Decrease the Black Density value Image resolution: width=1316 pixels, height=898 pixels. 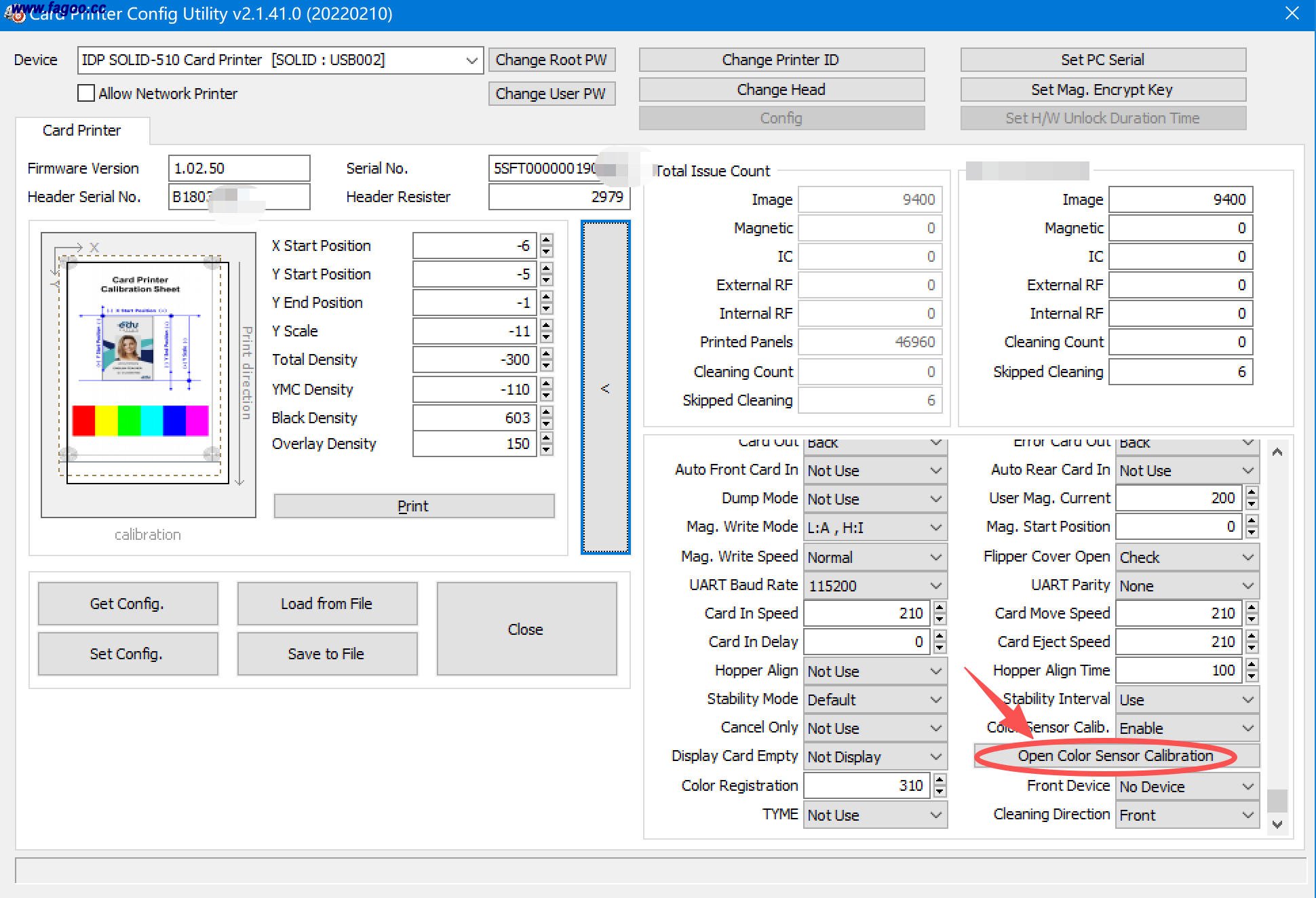(x=547, y=424)
